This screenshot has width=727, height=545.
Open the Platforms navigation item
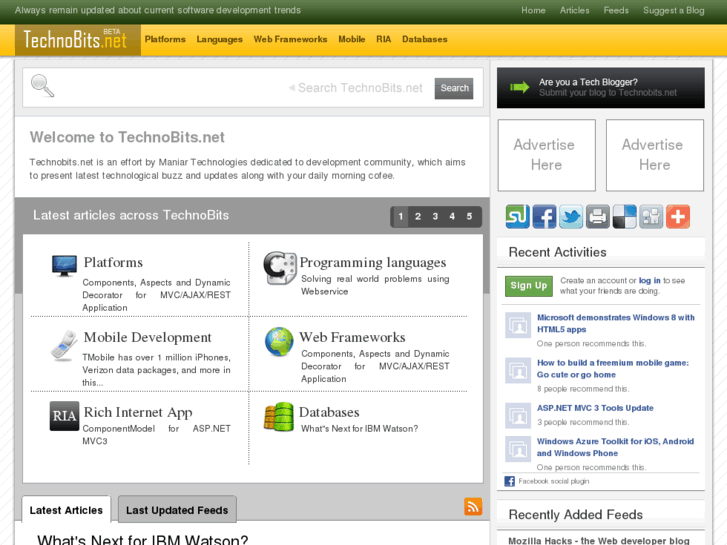tap(165, 39)
